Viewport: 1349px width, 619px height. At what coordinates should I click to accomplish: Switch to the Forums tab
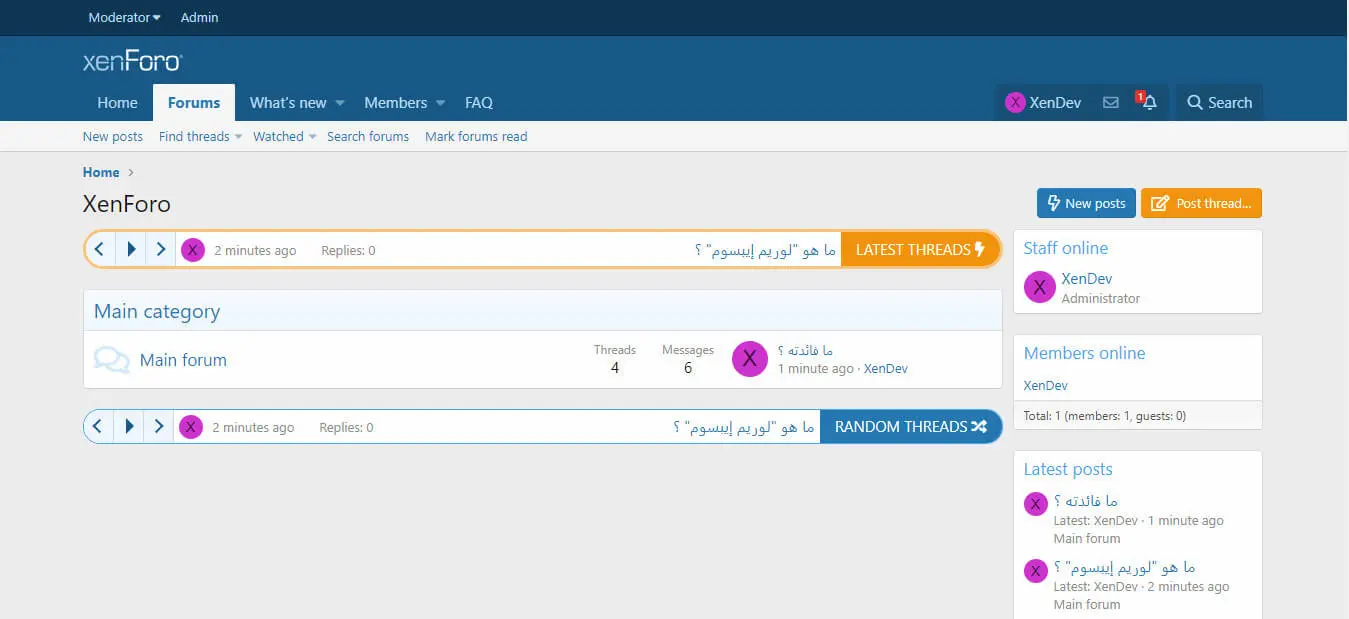pyautogui.click(x=194, y=103)
